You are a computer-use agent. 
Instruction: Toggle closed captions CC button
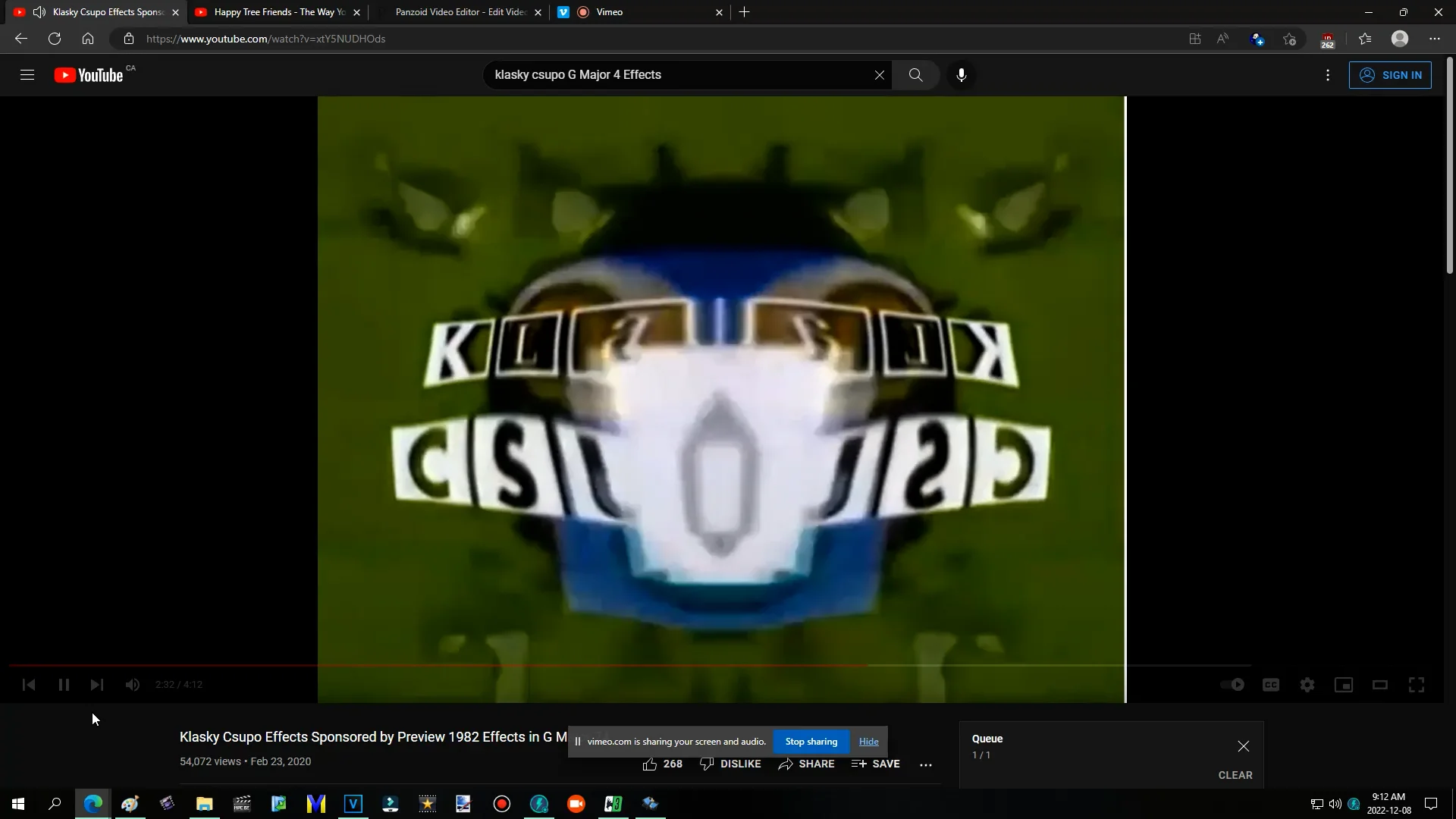[1271, 685]
